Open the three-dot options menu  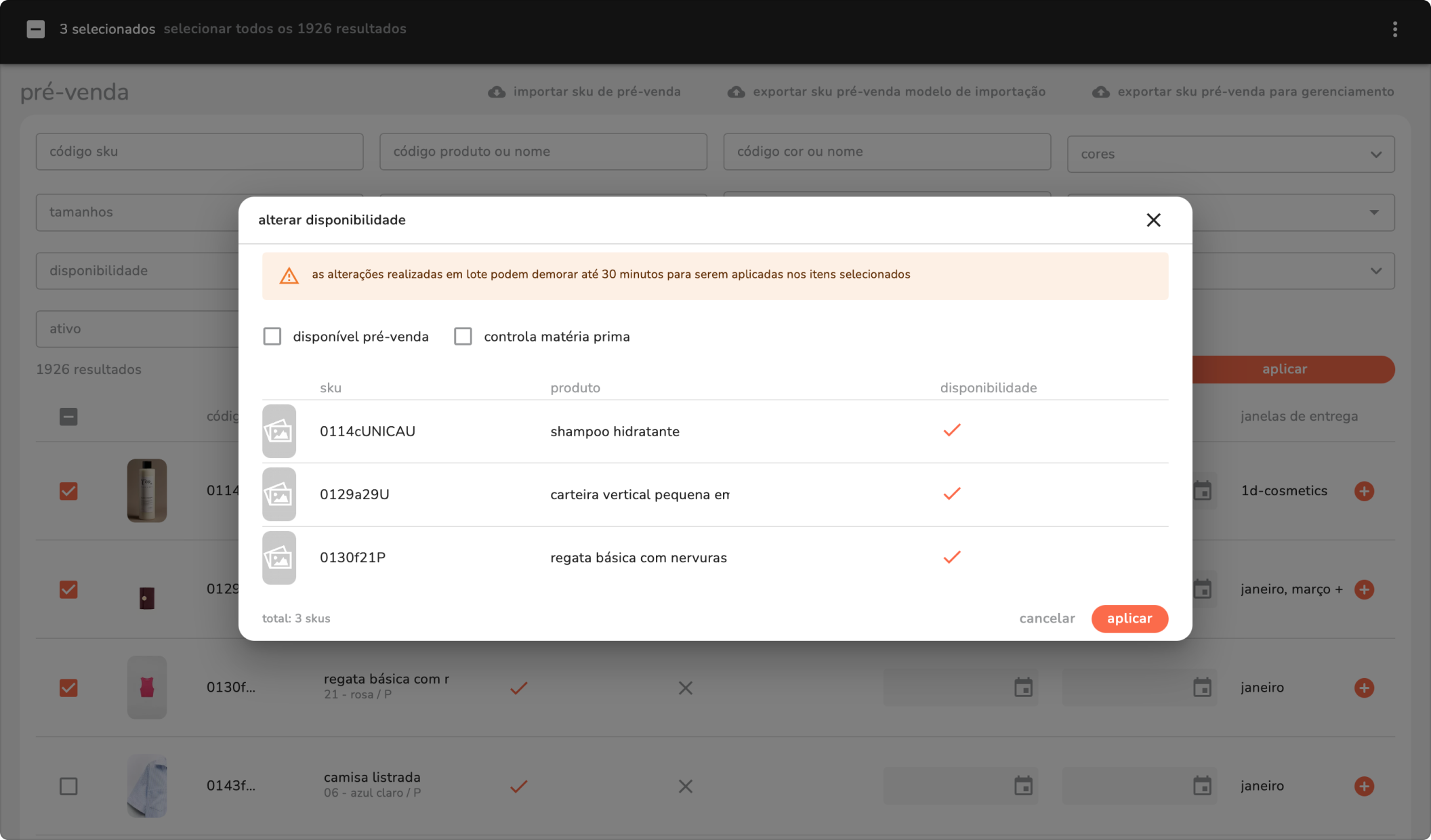pos(1394,29)
